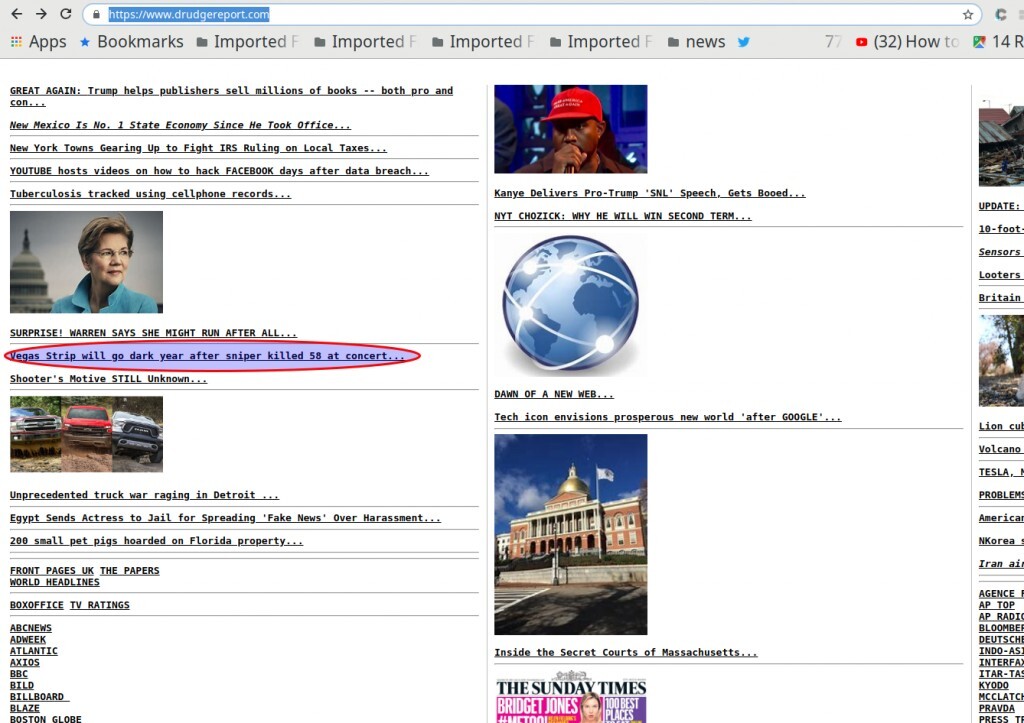Open the 'news' bookmarks folder
1024x723 pixels.
click(696, 42)
